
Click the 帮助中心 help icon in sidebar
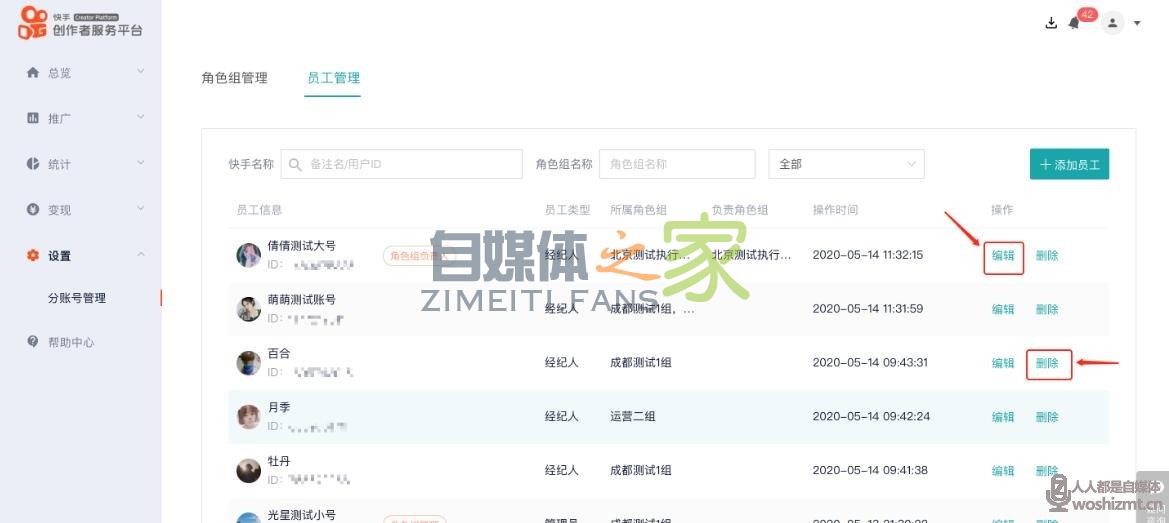tap(33, 342)
